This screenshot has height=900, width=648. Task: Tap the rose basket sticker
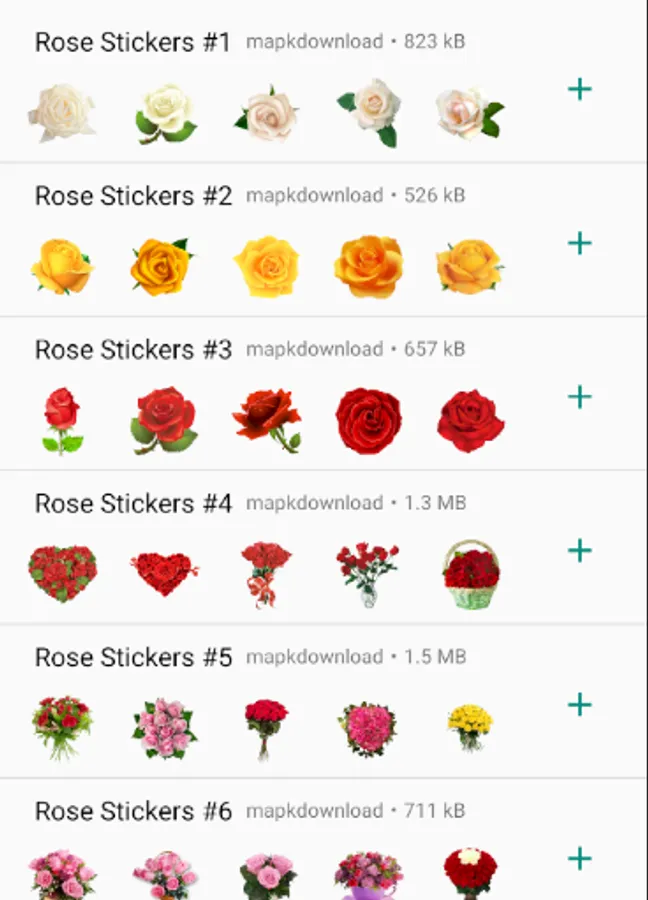(x=471, y=575)
